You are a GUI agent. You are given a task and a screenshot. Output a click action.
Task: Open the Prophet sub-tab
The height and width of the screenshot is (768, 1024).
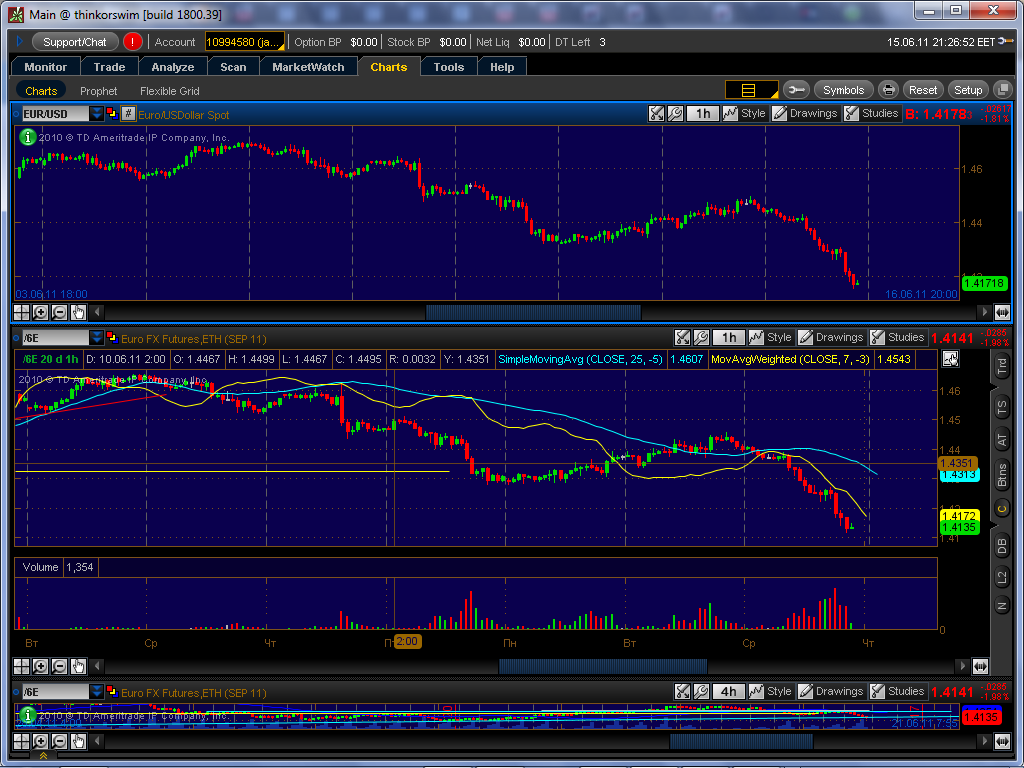[x=99, y=91]
